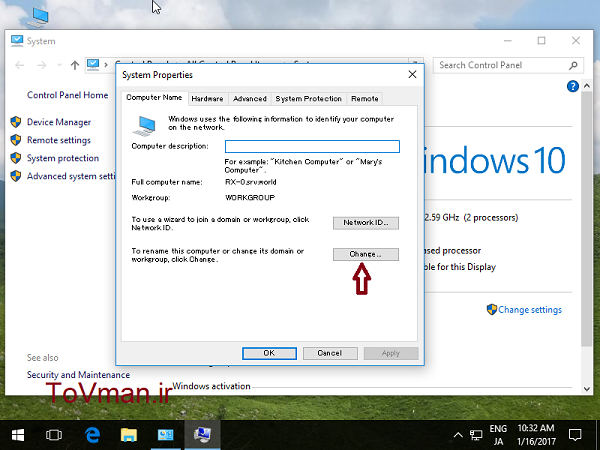
Task: Confirm with the OK button
Action: (269, 353)
